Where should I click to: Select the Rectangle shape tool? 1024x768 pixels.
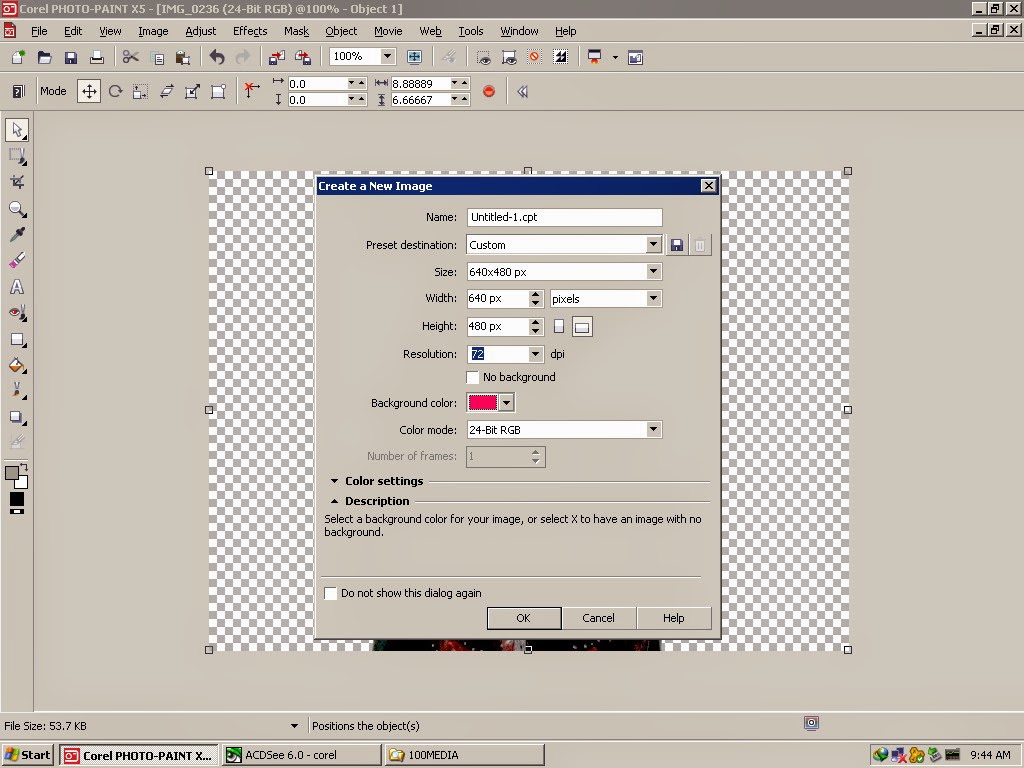point(18,340)
